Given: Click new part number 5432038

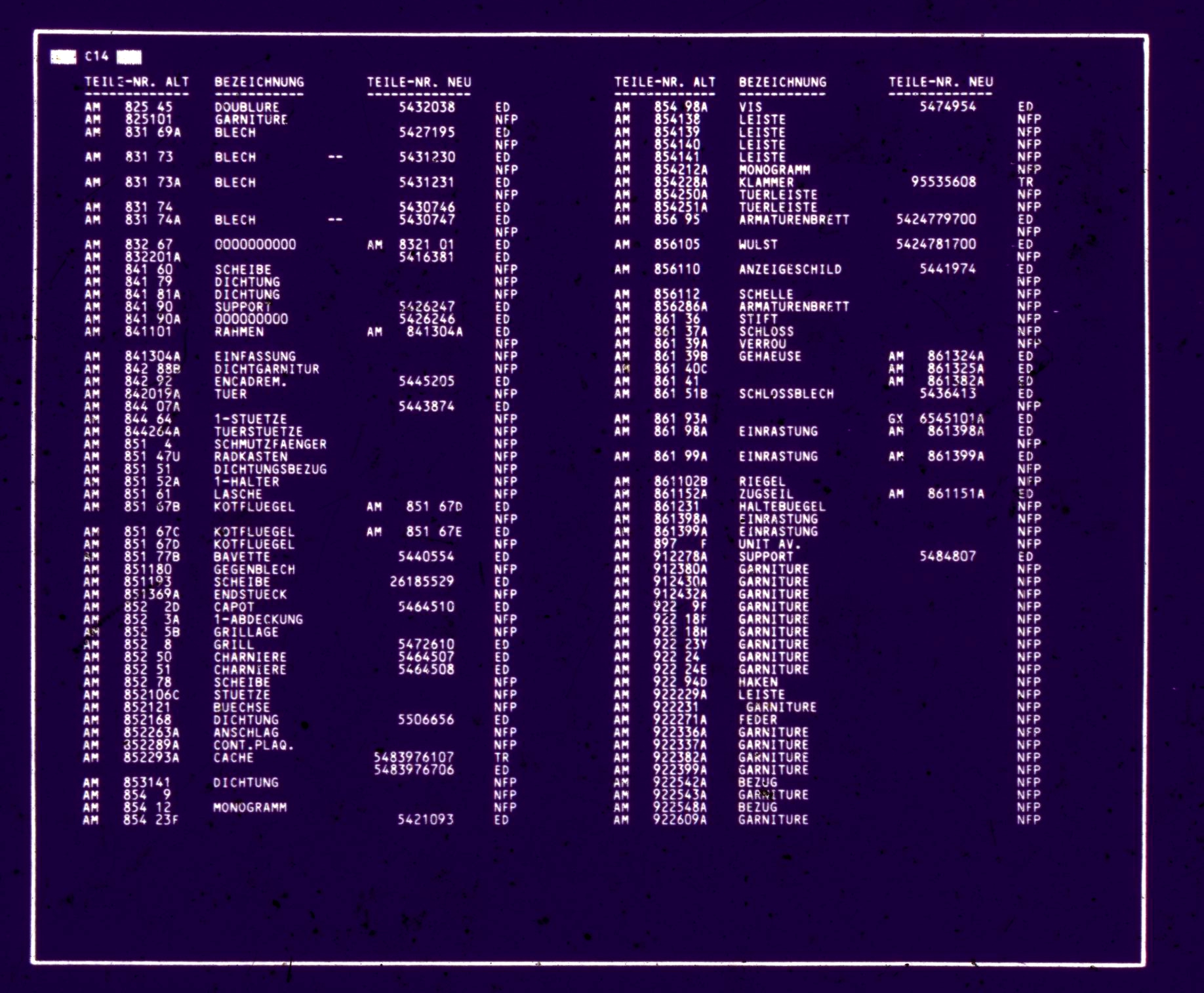Looking at the screenshot, I should click(426, 107).
